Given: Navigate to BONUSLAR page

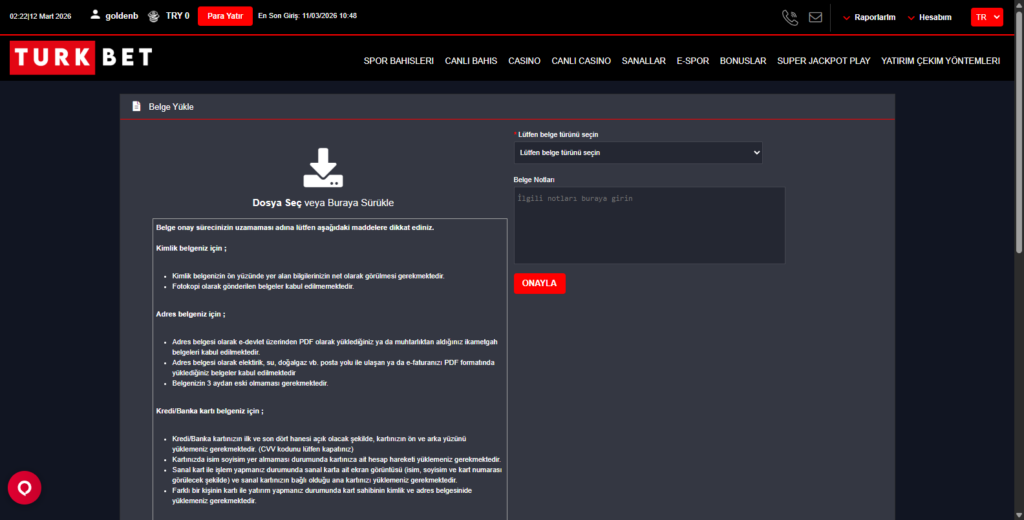Looking at the screenshot, I should click(x=743, y=61).
